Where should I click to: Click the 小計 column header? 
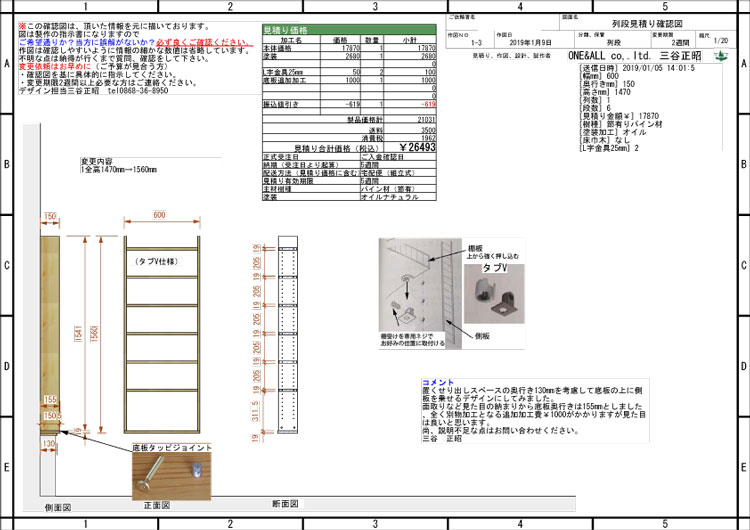[x=409, y=40]
